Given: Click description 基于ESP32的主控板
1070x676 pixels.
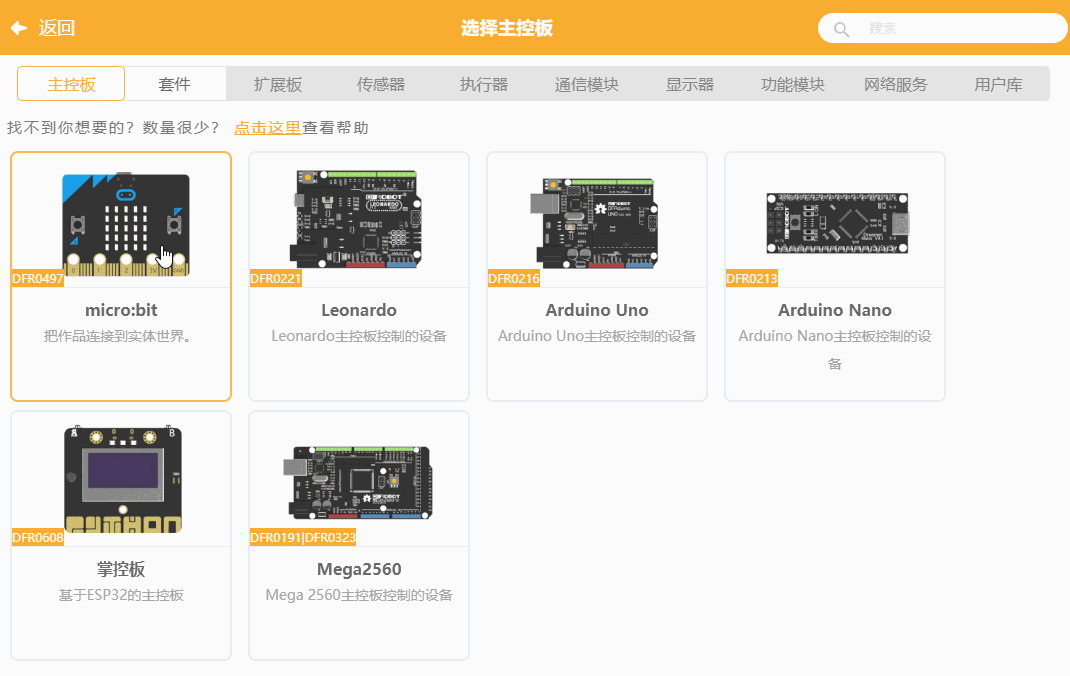Looking at the screenshot, I should [121, 596].
